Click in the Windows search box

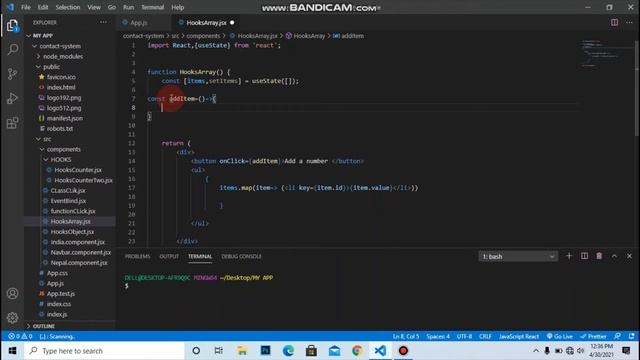[104, 351]
